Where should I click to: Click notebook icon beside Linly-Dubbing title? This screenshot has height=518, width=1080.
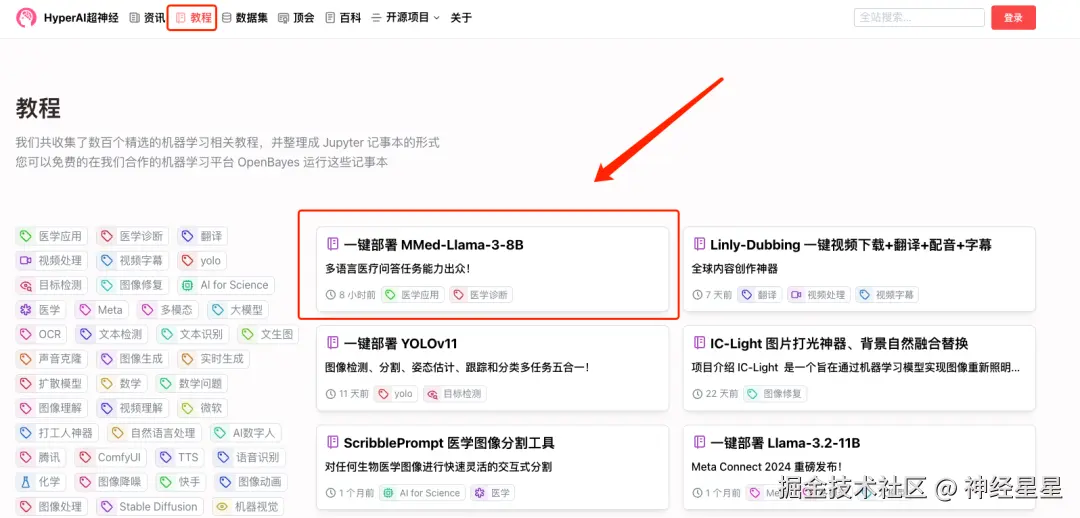click(699, 244)
